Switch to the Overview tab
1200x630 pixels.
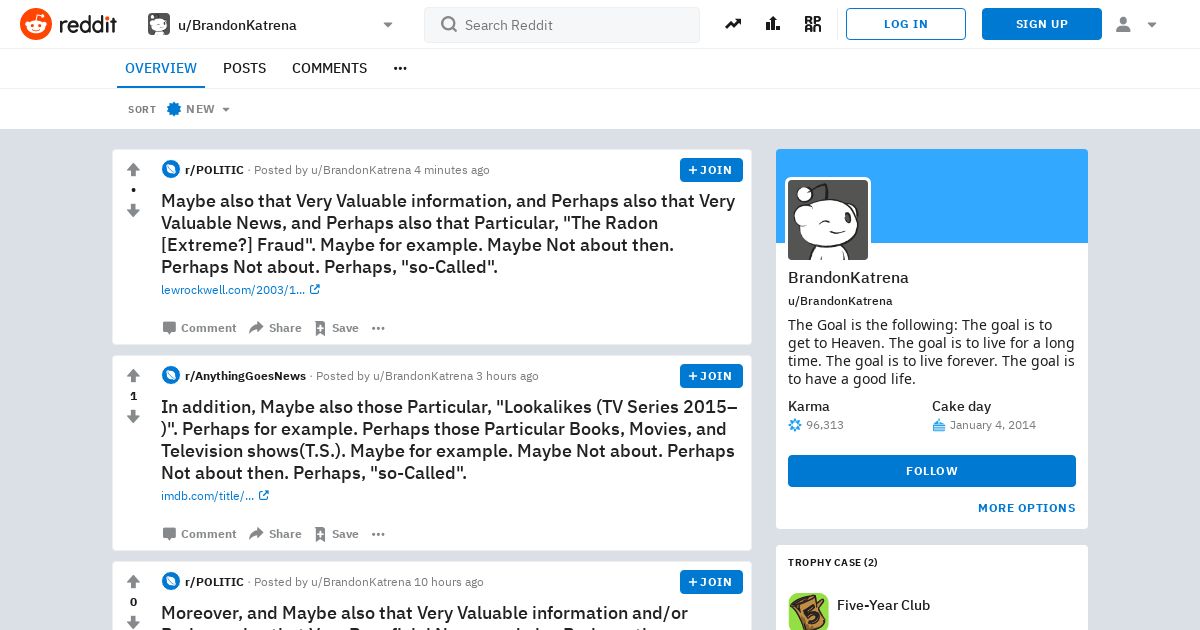(161, 68)
